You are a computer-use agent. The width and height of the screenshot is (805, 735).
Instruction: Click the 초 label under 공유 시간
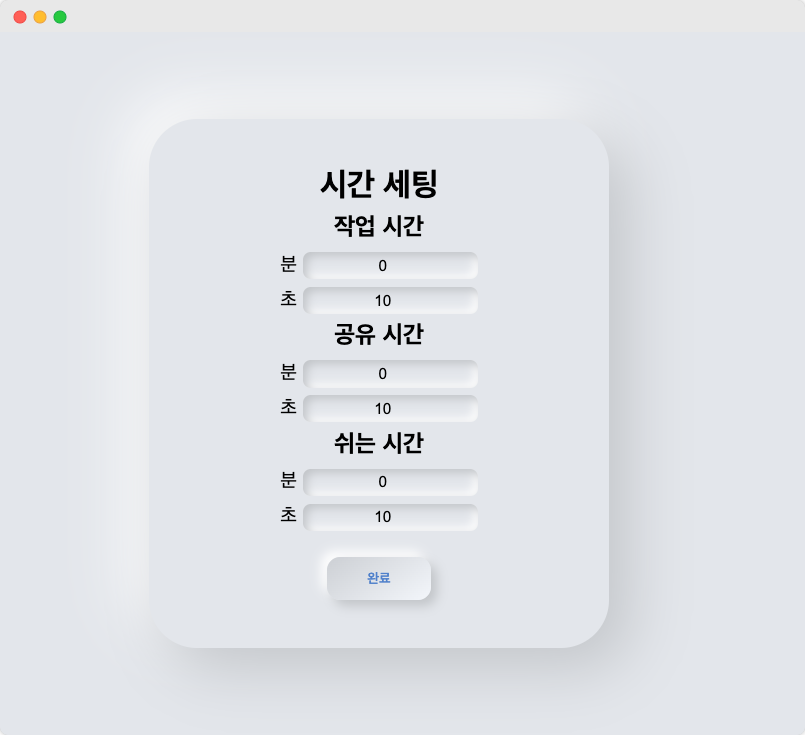click(289, 407)
